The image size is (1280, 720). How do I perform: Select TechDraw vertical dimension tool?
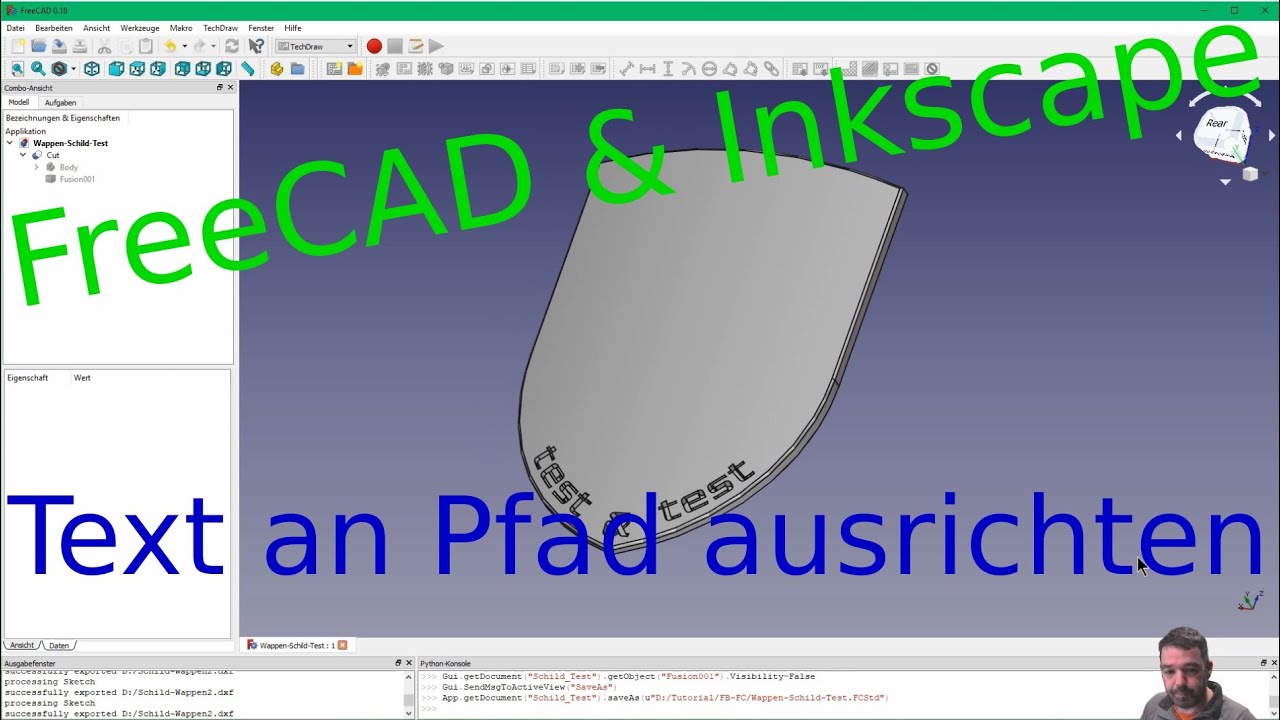tap(668, 69)
